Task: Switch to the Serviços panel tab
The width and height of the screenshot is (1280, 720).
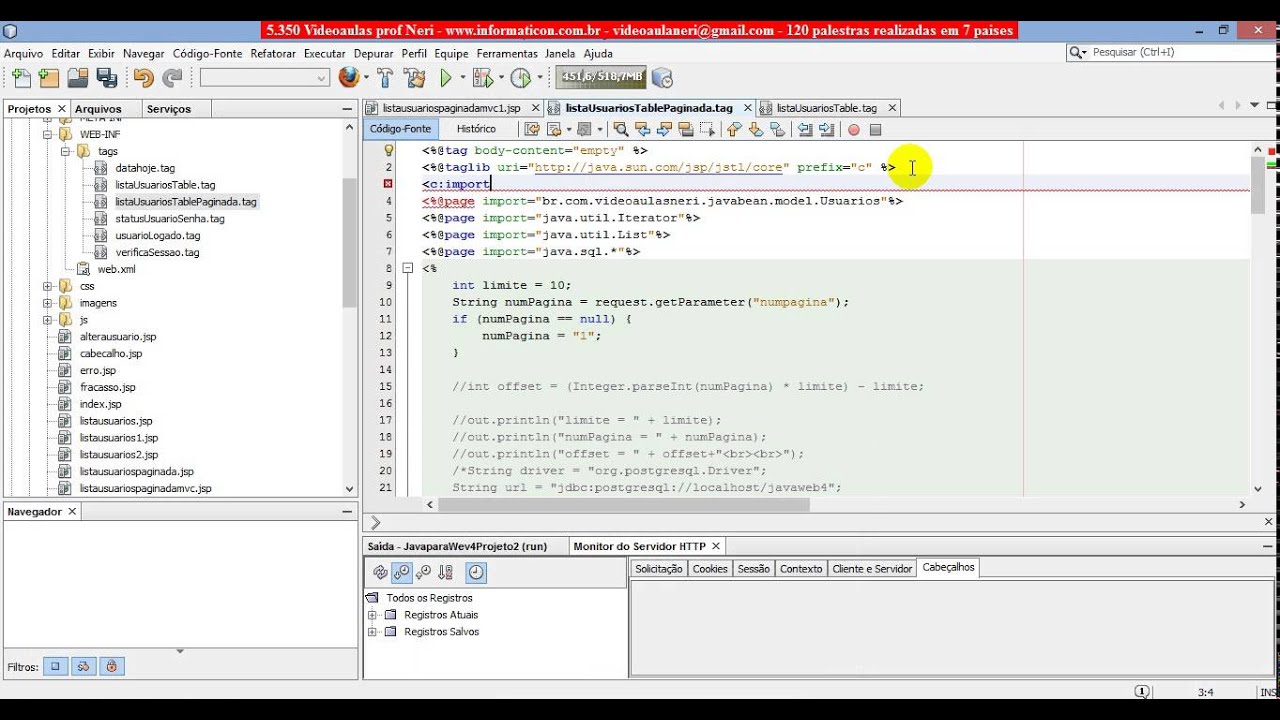Action: (x=168, y=108)
